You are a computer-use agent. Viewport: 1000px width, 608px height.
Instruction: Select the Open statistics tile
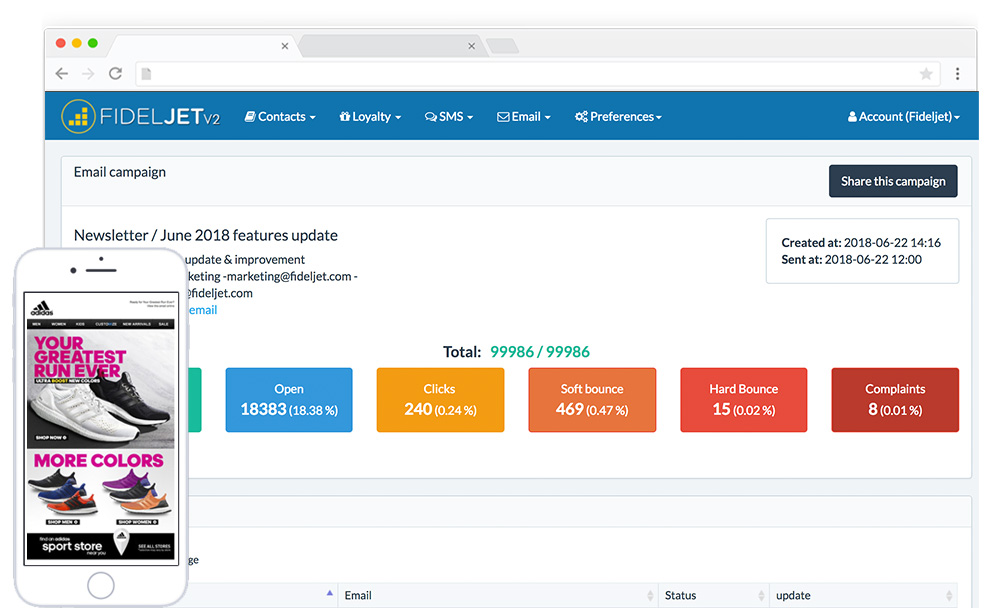coord(289,400)
